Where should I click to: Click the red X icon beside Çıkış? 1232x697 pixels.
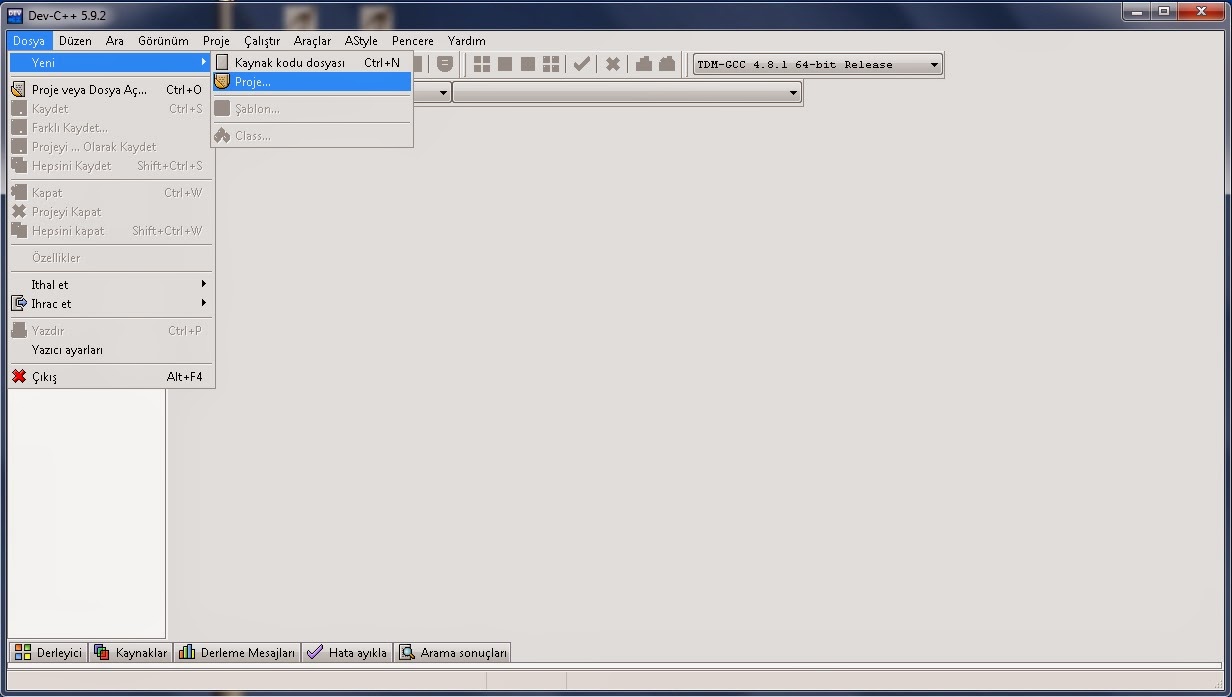point(19,377)
